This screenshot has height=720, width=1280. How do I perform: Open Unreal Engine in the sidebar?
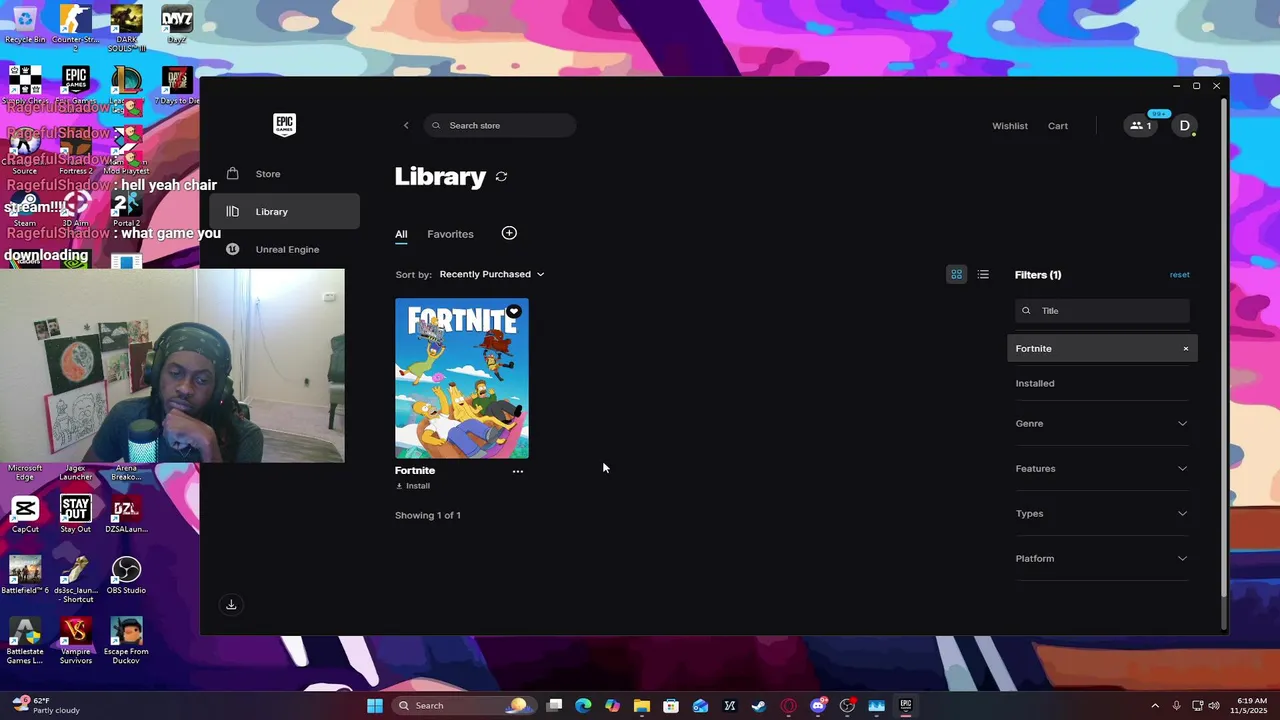coord(285,249)
